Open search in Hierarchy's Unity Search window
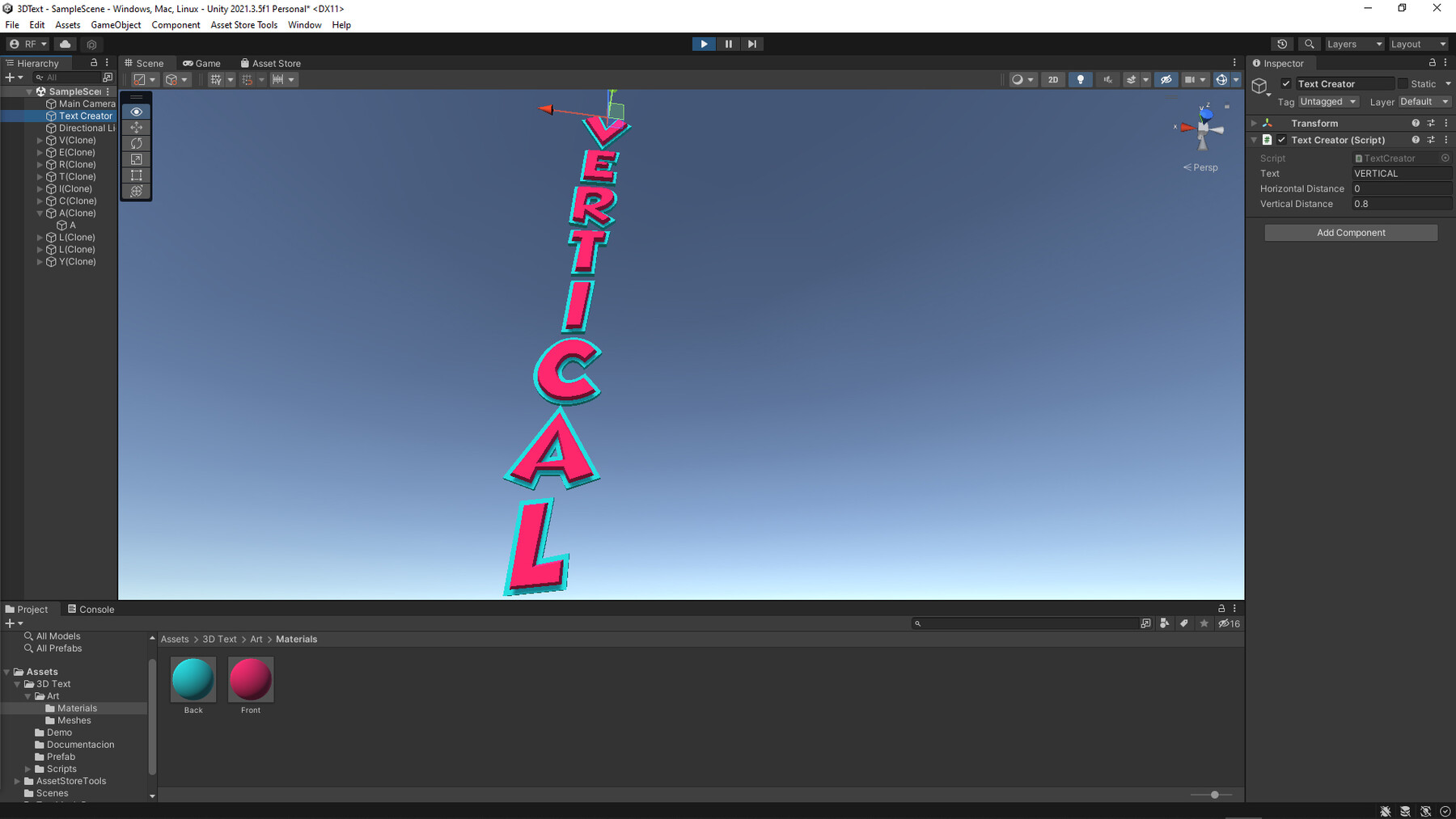The width and height of the screenshot is (1456, 819). (108, 78)
